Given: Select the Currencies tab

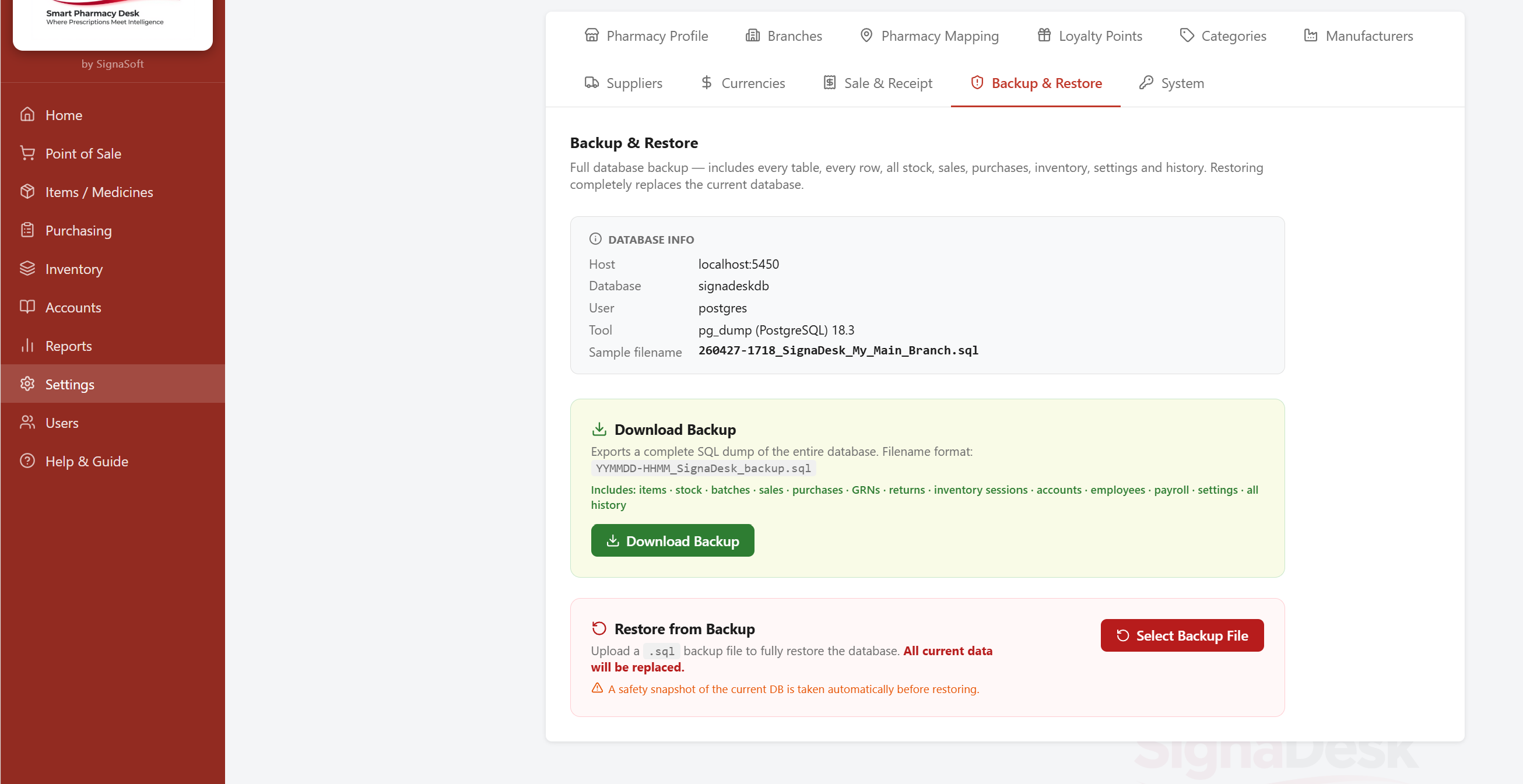Looking at the screenshot, I should 742,83.
